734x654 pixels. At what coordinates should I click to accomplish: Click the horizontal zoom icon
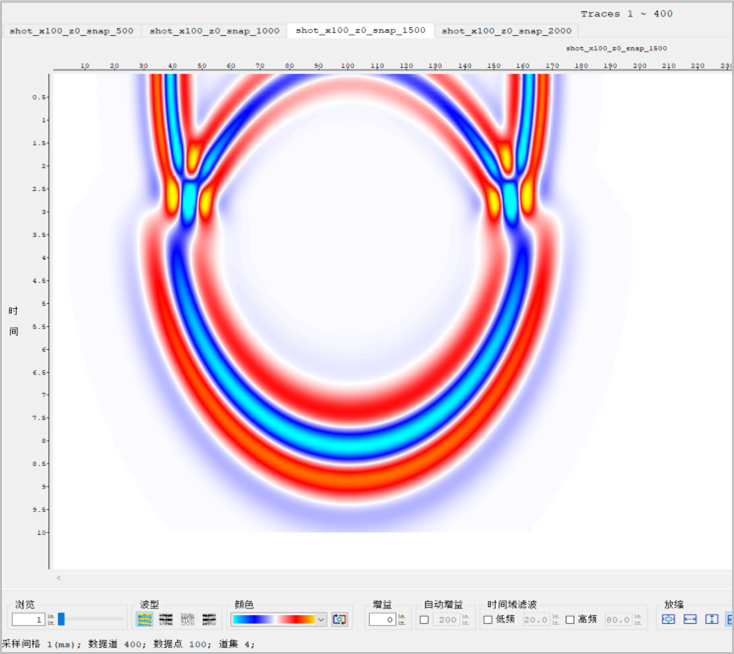click(689, 620)
